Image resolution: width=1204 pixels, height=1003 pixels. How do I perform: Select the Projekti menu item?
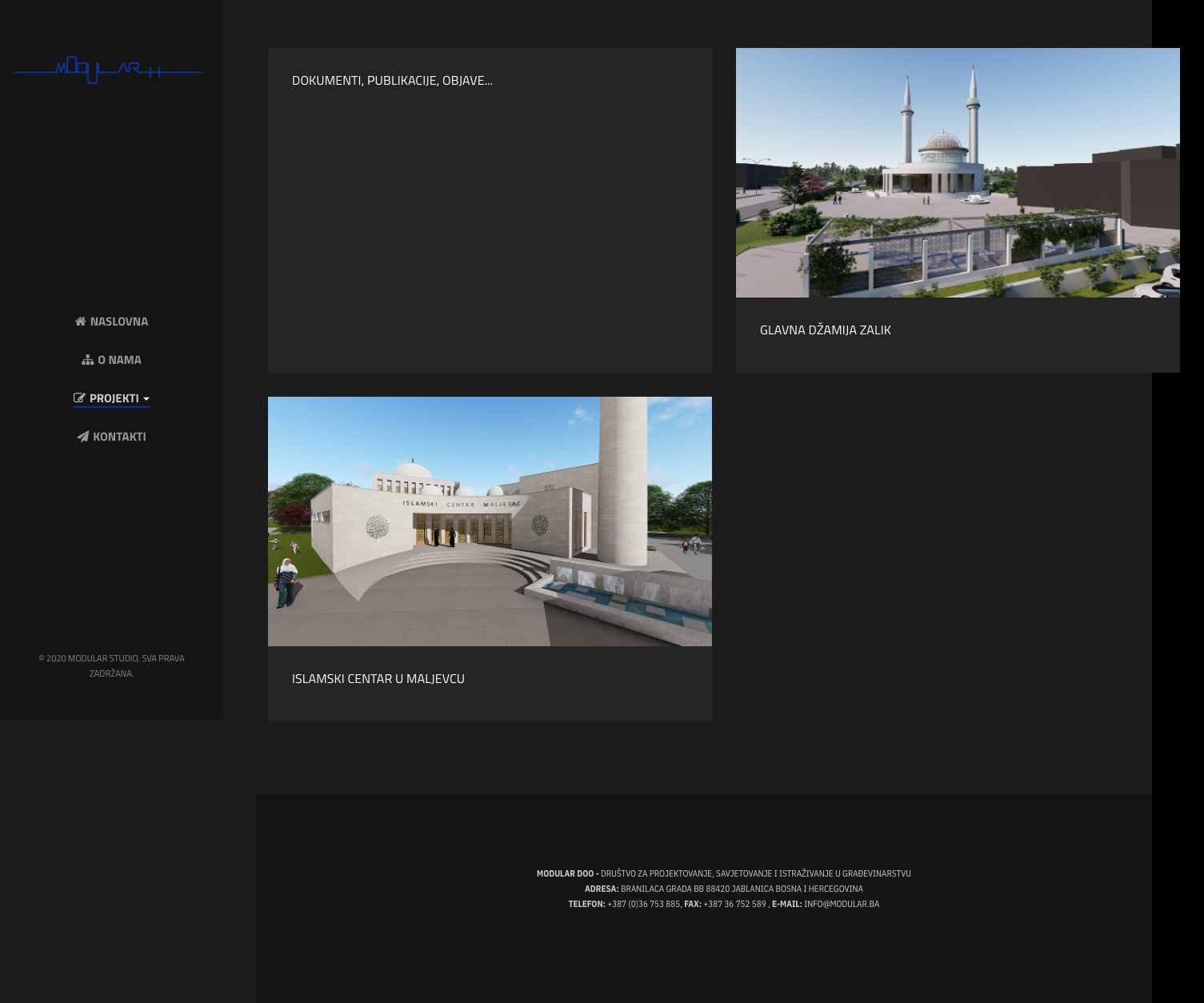coord(111,398)
